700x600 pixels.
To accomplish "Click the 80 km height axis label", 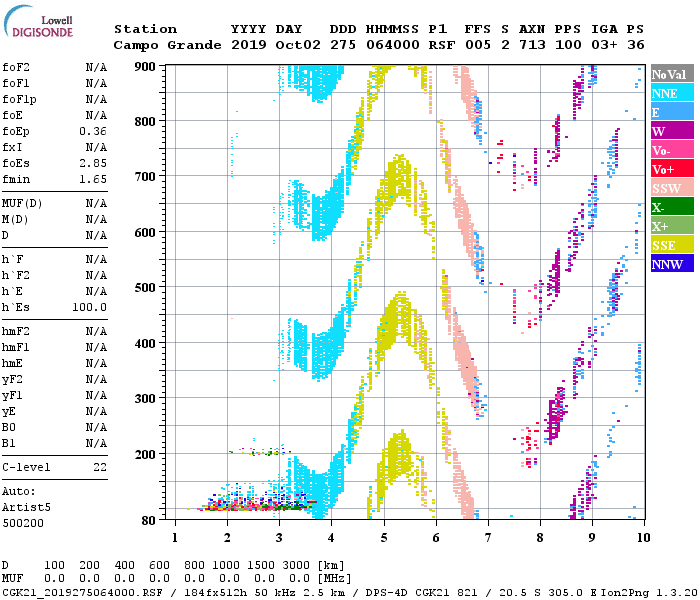I will 148,521.
